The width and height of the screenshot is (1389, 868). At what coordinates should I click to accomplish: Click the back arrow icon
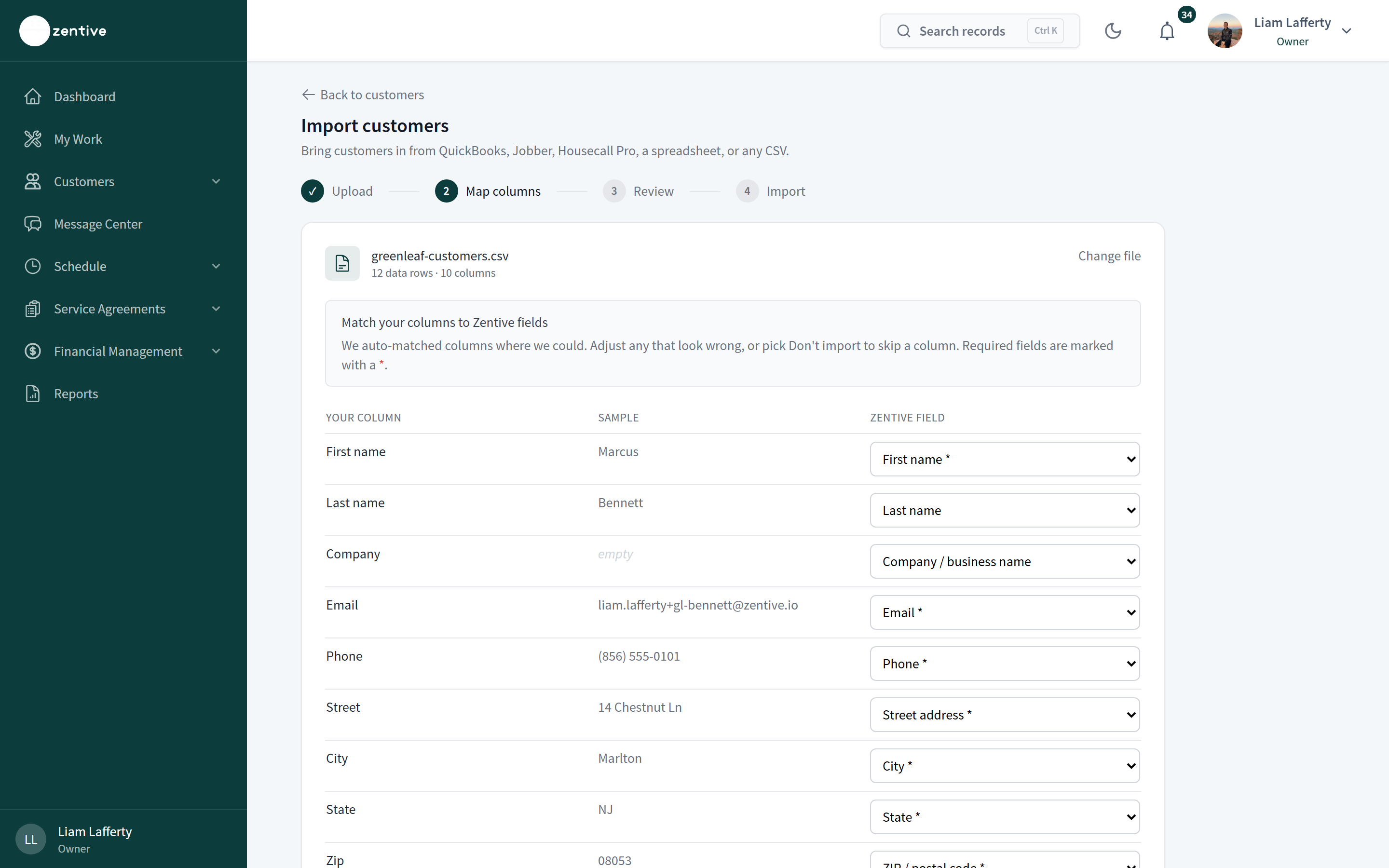[x=308, y=95]
